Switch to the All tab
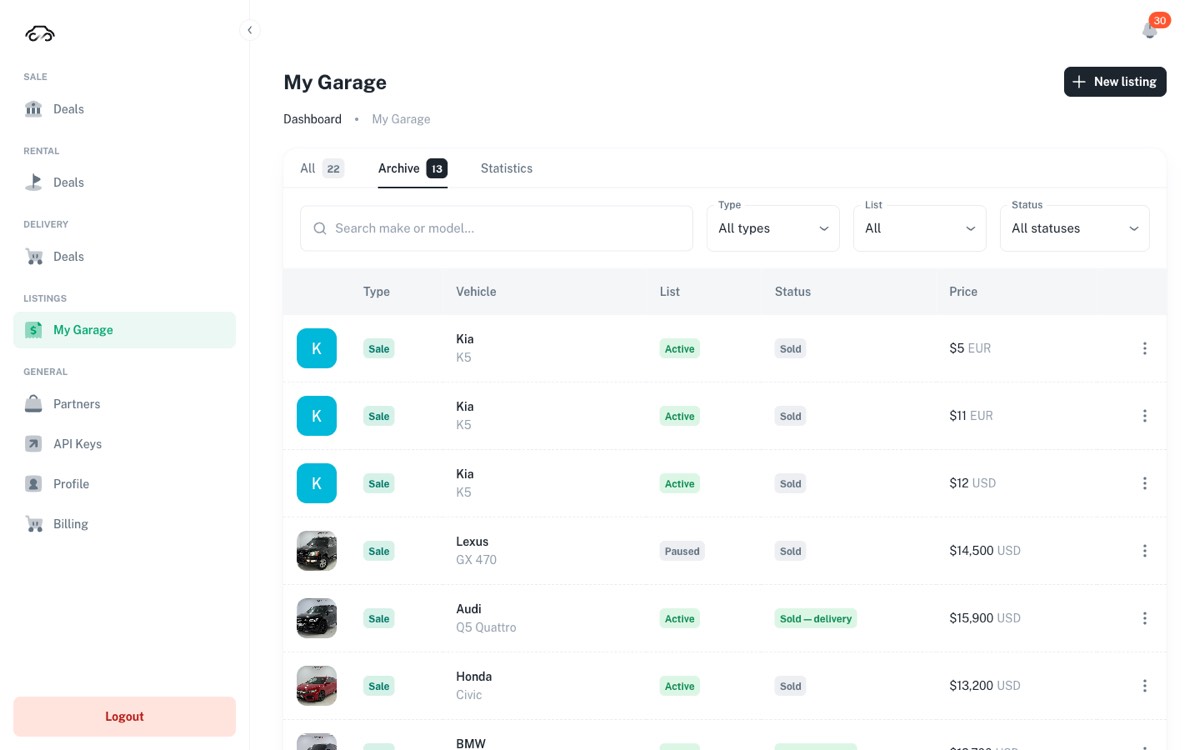The width and height of the screenshot is (1200, 750). coord(322,168)
